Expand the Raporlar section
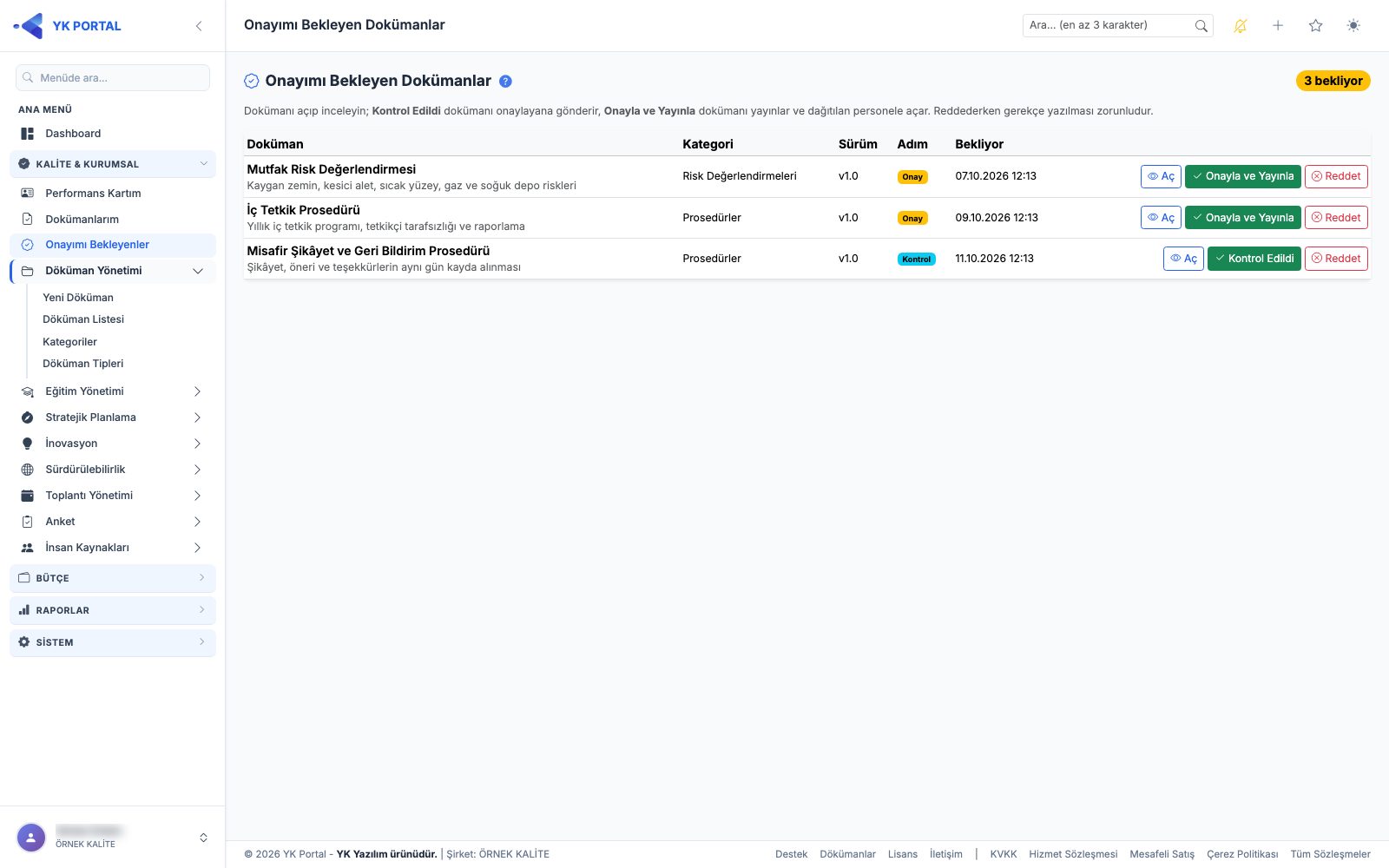The width and height of the screenshot is (1389, 868). click(x=113, y=610)
